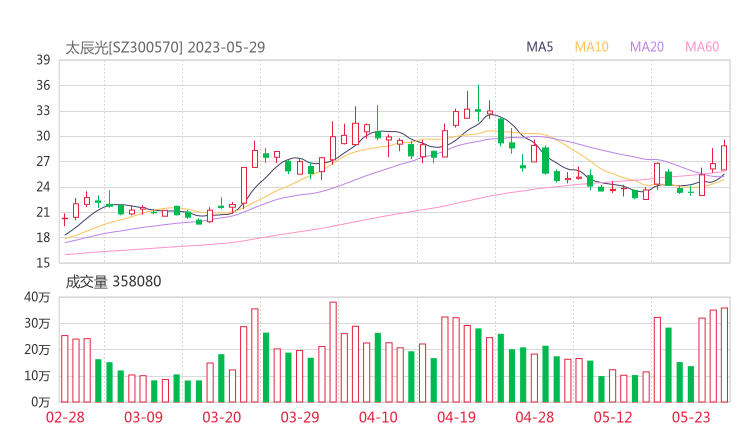Click the MA20 legend label
This screenshot has width=740, height=440.
point(647,47)
